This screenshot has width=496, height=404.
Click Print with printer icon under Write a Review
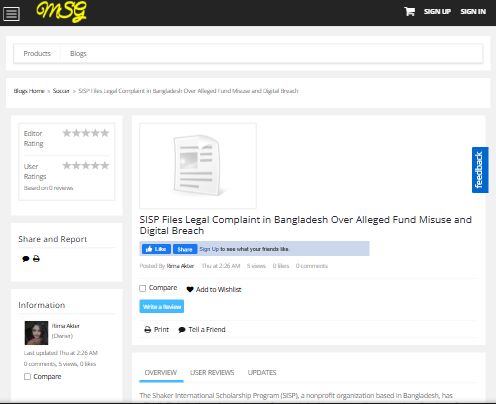pyautogui.click(x=156, y=330)
